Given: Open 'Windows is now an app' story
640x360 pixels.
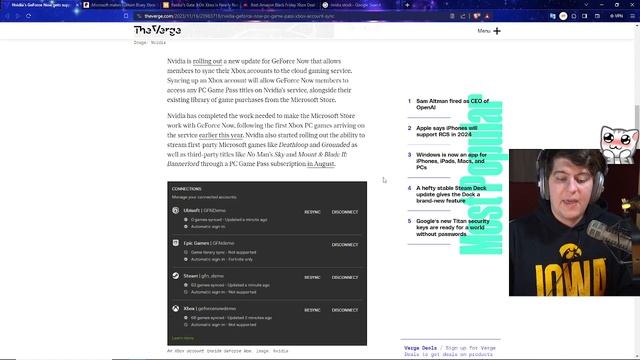Looking at the screenshot, I should tap(451, 161).
